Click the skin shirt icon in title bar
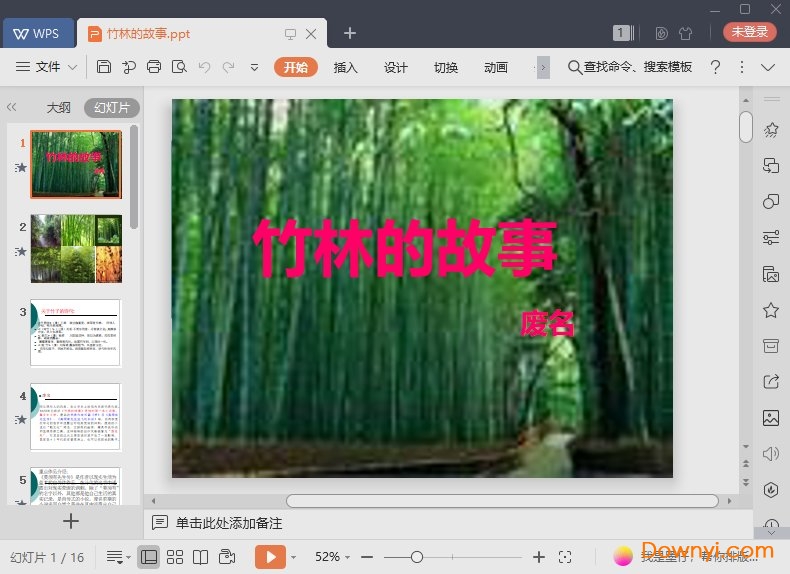This screenshot has height=574, width=790. pos(685,33)
